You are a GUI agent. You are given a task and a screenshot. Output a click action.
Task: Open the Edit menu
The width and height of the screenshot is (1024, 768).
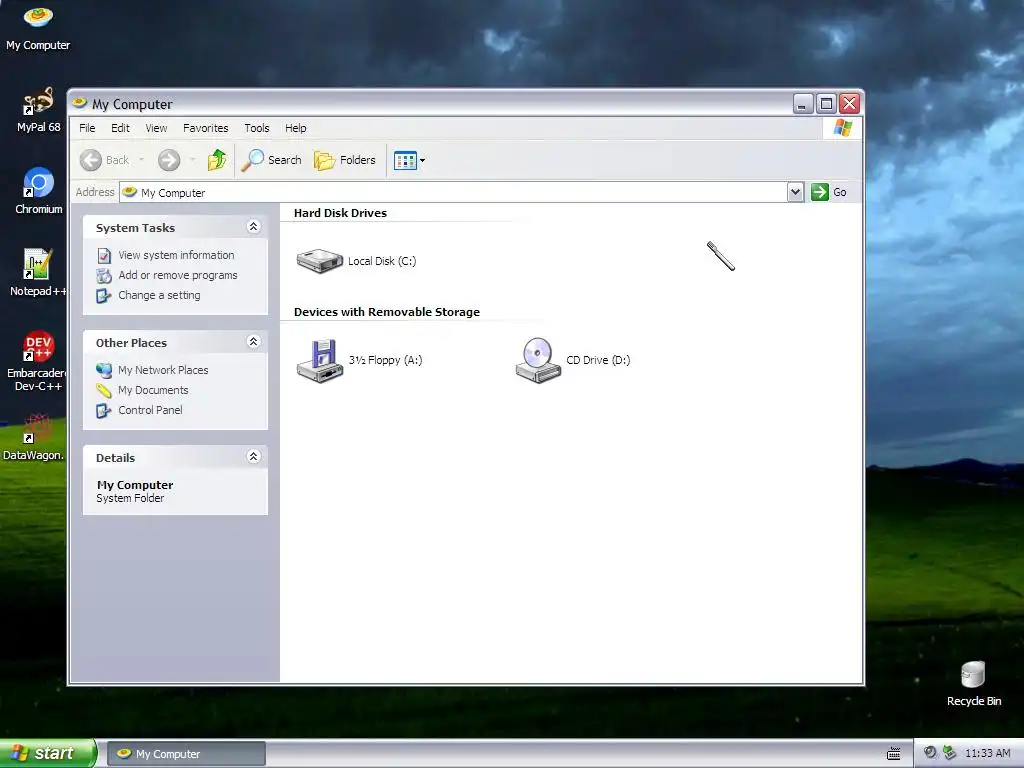pyautogui.click(x=120, y=128)
